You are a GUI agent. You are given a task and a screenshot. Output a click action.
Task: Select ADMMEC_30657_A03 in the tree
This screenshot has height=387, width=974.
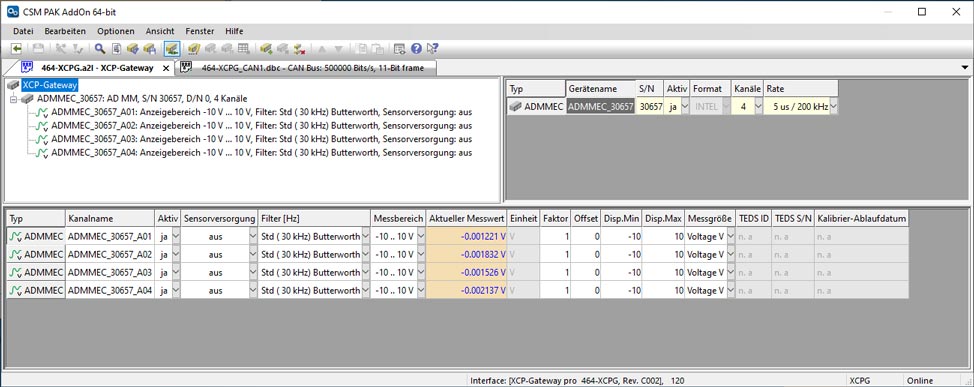point(262,139)
